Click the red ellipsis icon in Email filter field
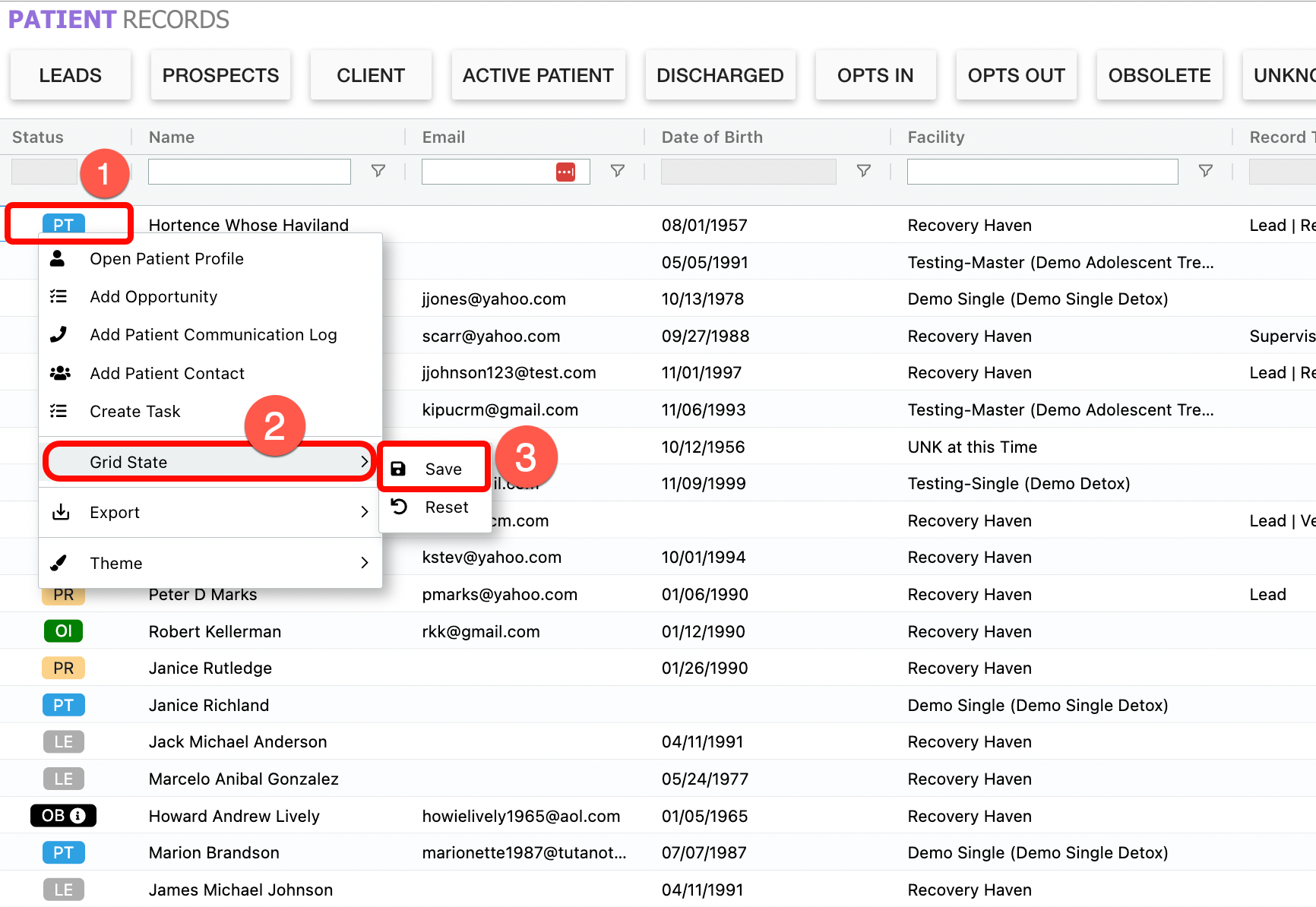 coord(565,172)
